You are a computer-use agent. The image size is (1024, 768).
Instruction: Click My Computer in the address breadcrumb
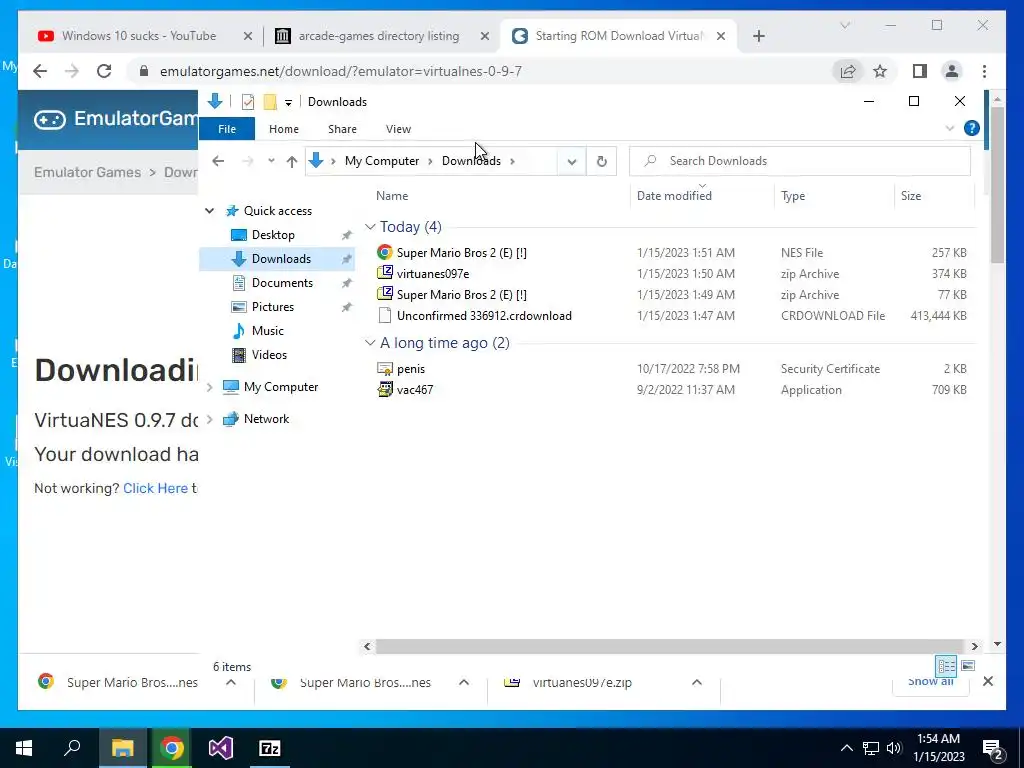[382, 161]
